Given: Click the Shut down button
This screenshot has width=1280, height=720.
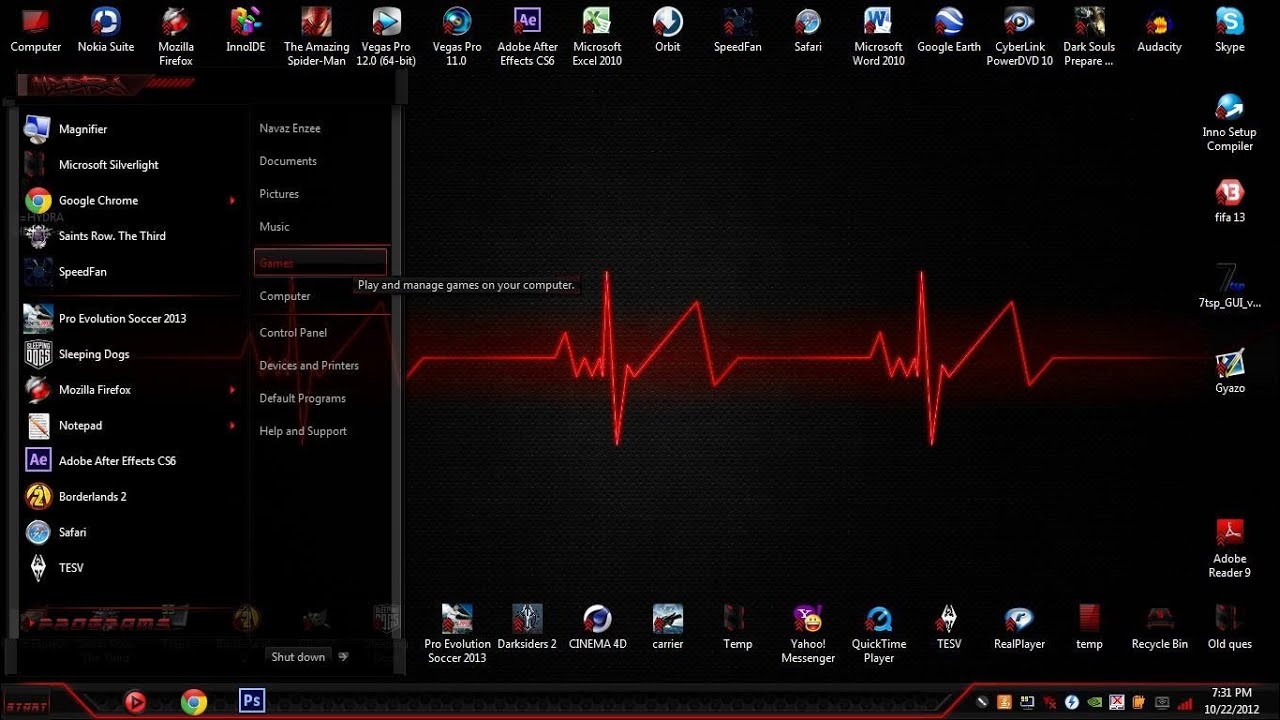Looking at the screenshot, I should tap(298, 657).
